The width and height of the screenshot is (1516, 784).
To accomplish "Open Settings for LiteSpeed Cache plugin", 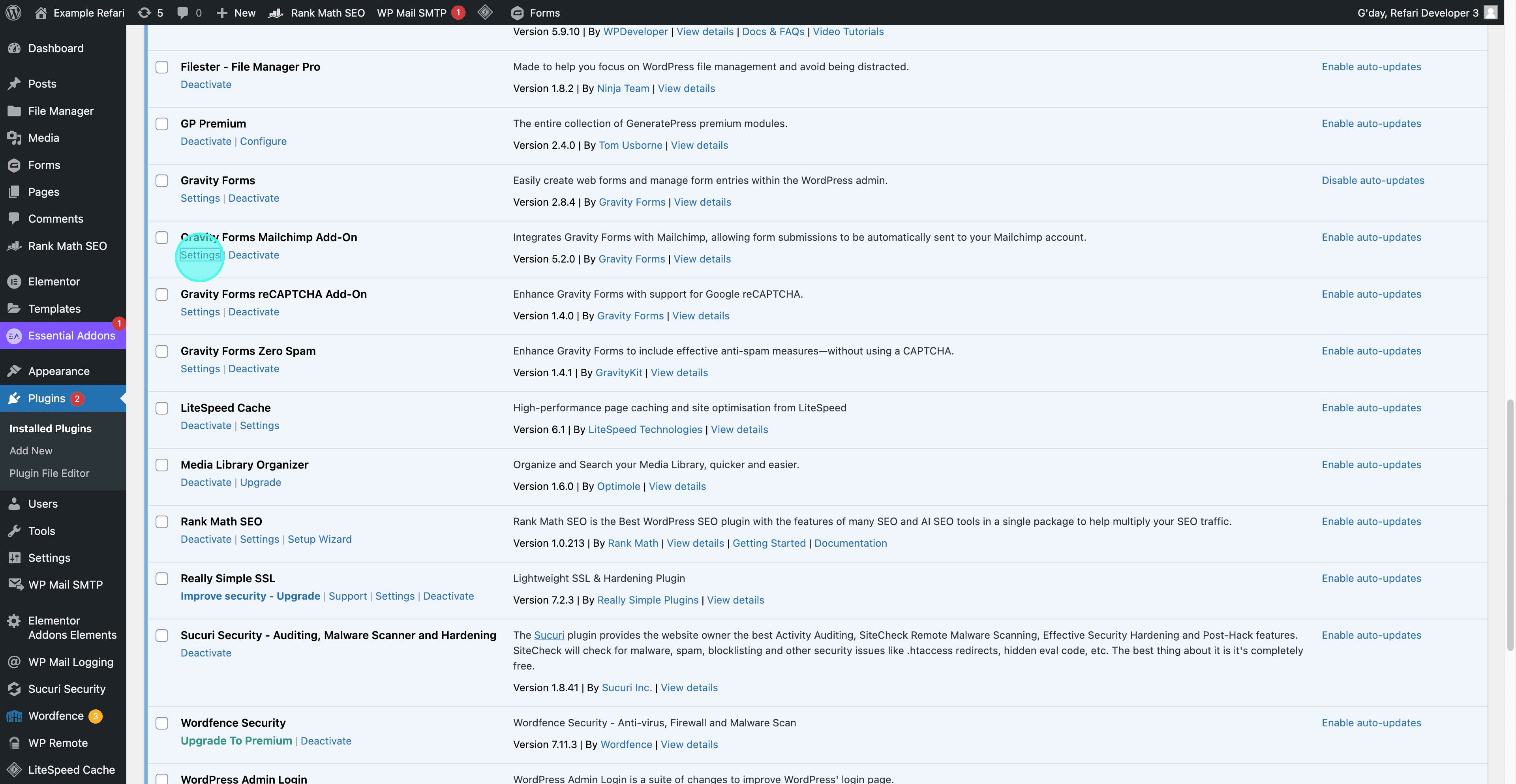I will 259,426.
